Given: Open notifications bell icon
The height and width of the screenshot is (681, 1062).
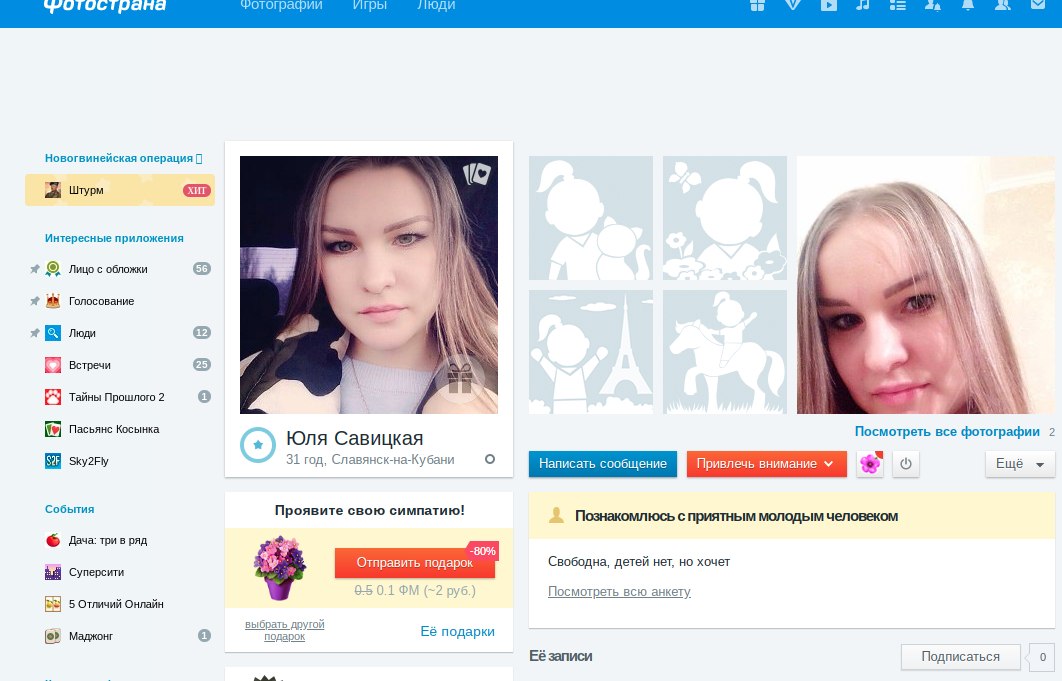Looking at the screenshot, I should tap(967, 5).
